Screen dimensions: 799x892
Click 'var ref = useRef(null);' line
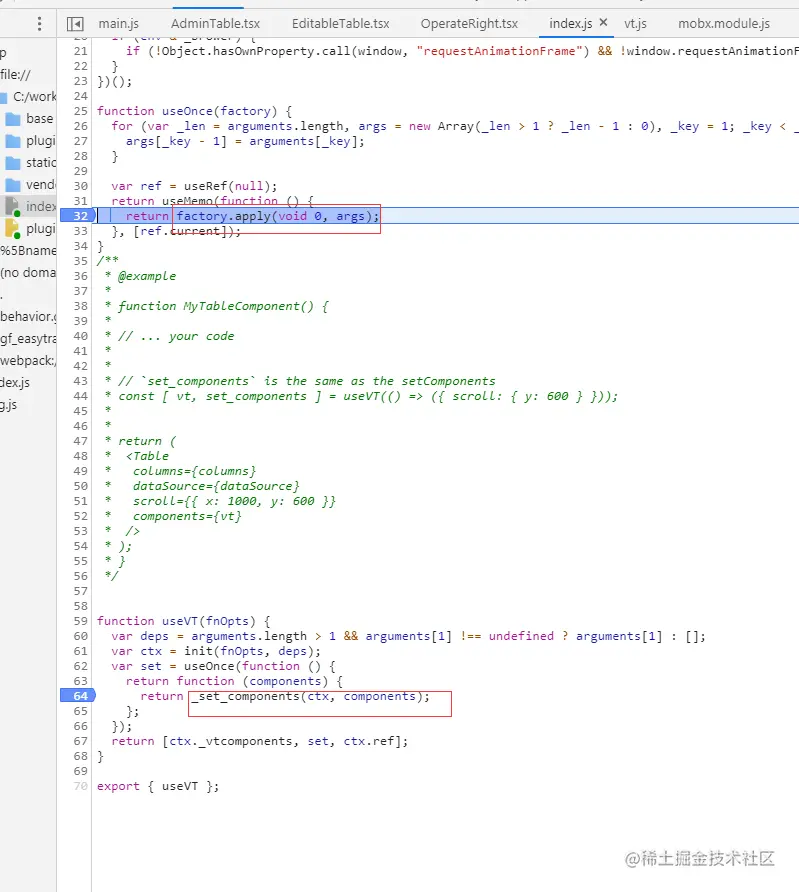[x=194, y=186]
